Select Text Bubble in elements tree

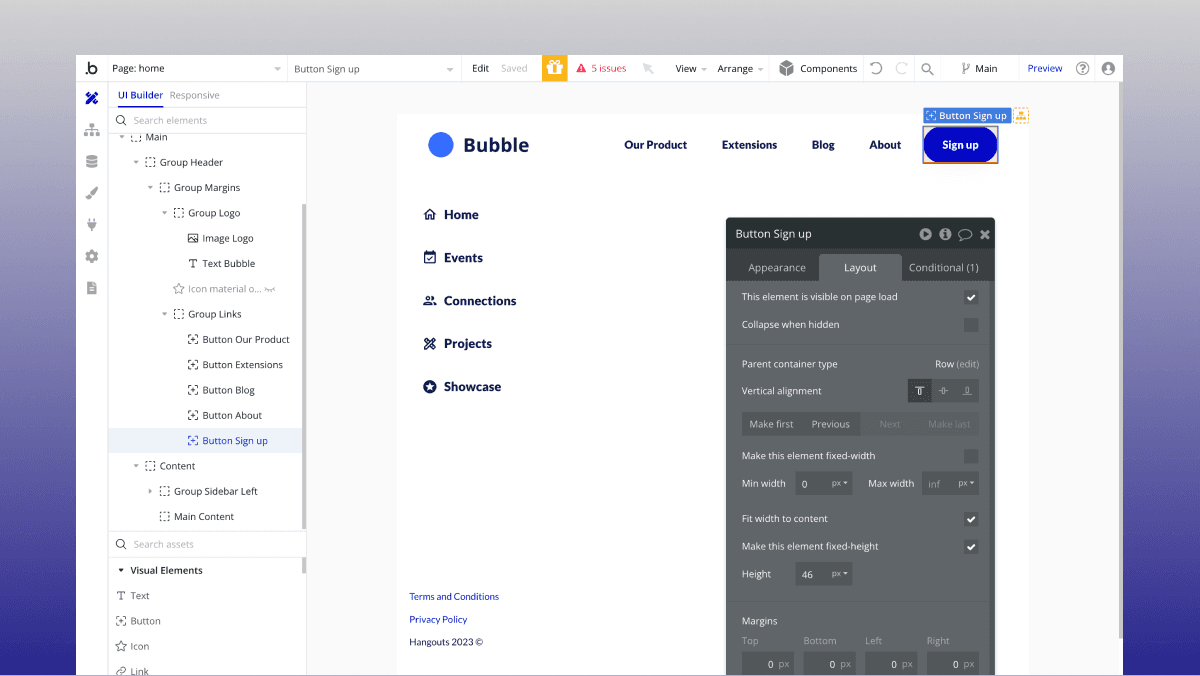[228, 264]
